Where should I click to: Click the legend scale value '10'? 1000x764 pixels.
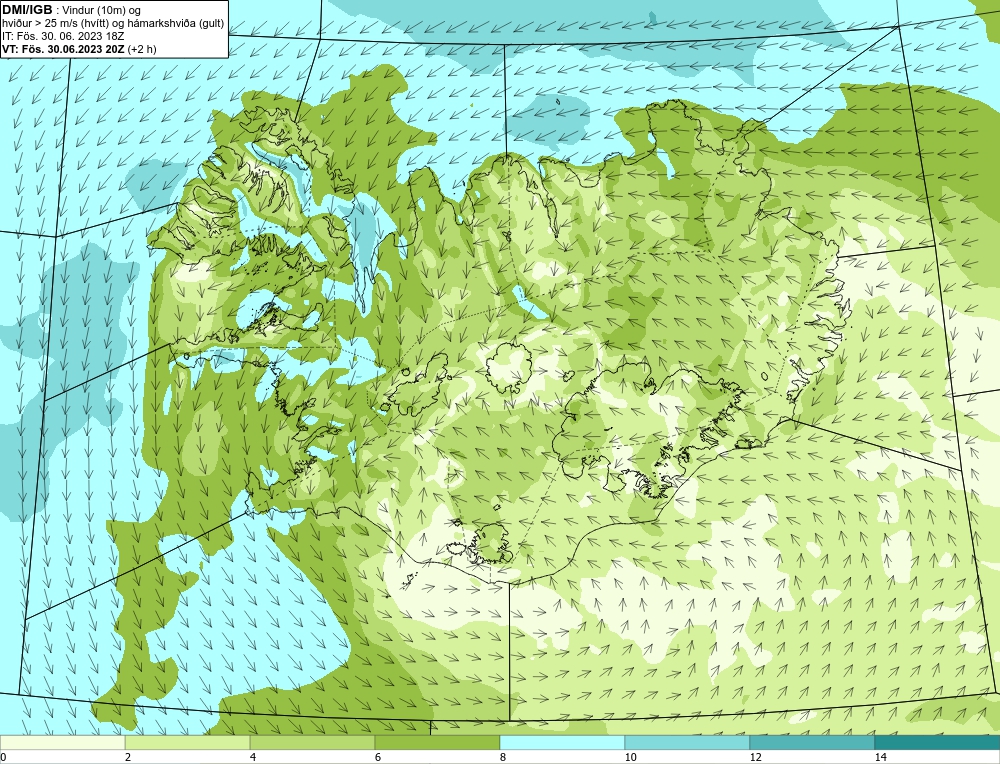pos(630,757)
